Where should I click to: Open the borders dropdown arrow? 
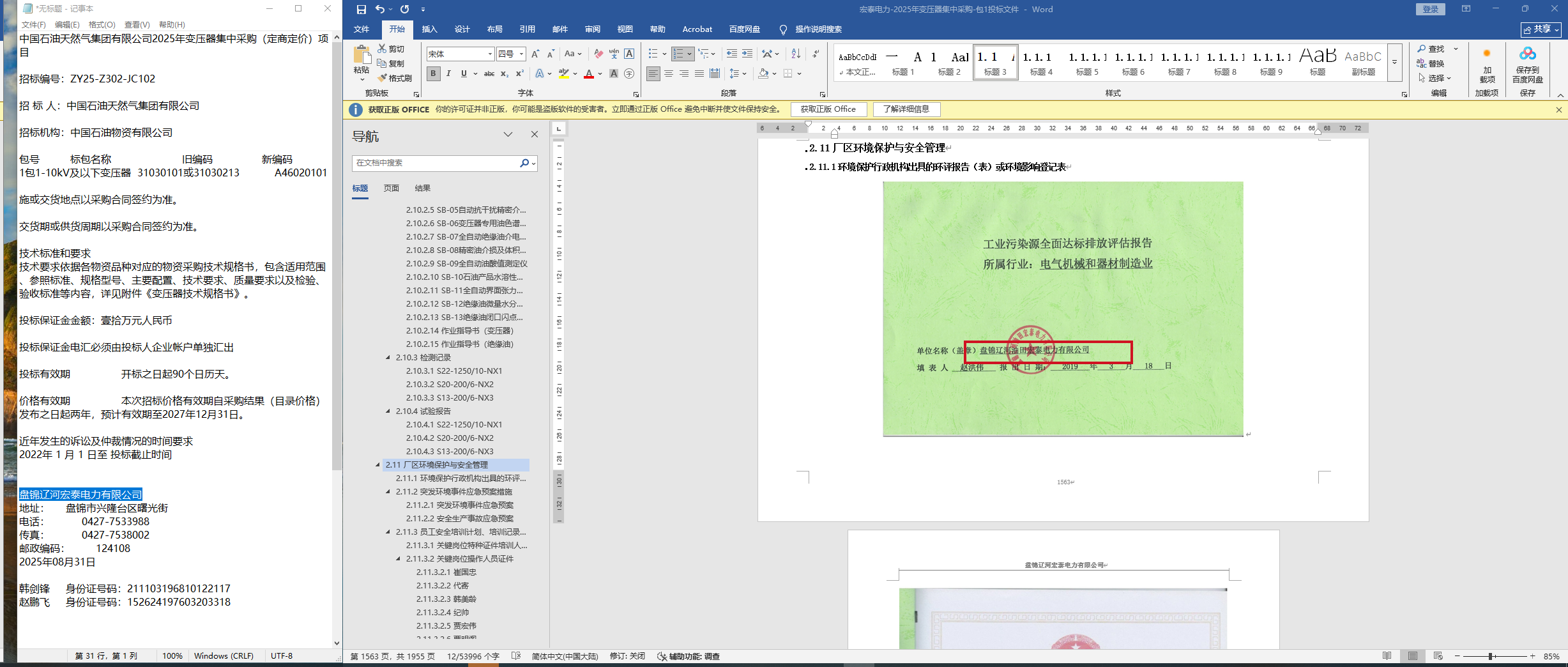[799, 73]
